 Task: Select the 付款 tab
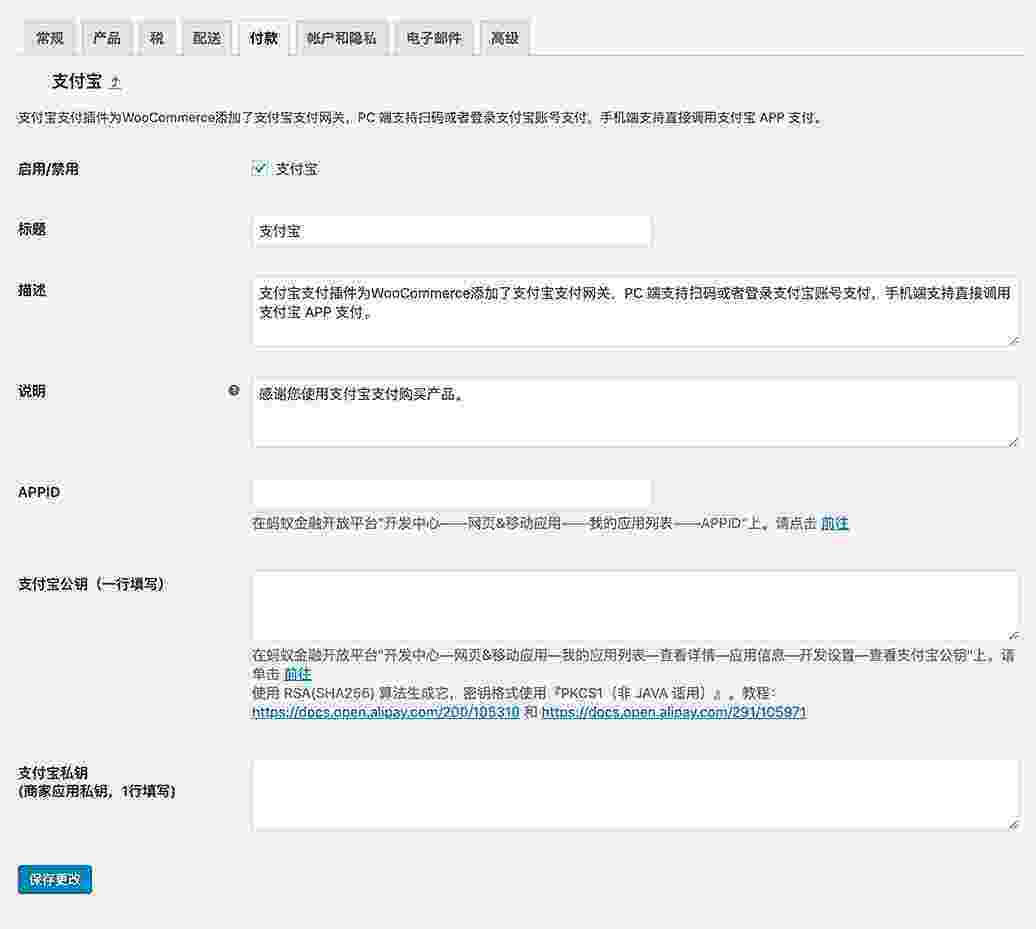tap(264, 38)
